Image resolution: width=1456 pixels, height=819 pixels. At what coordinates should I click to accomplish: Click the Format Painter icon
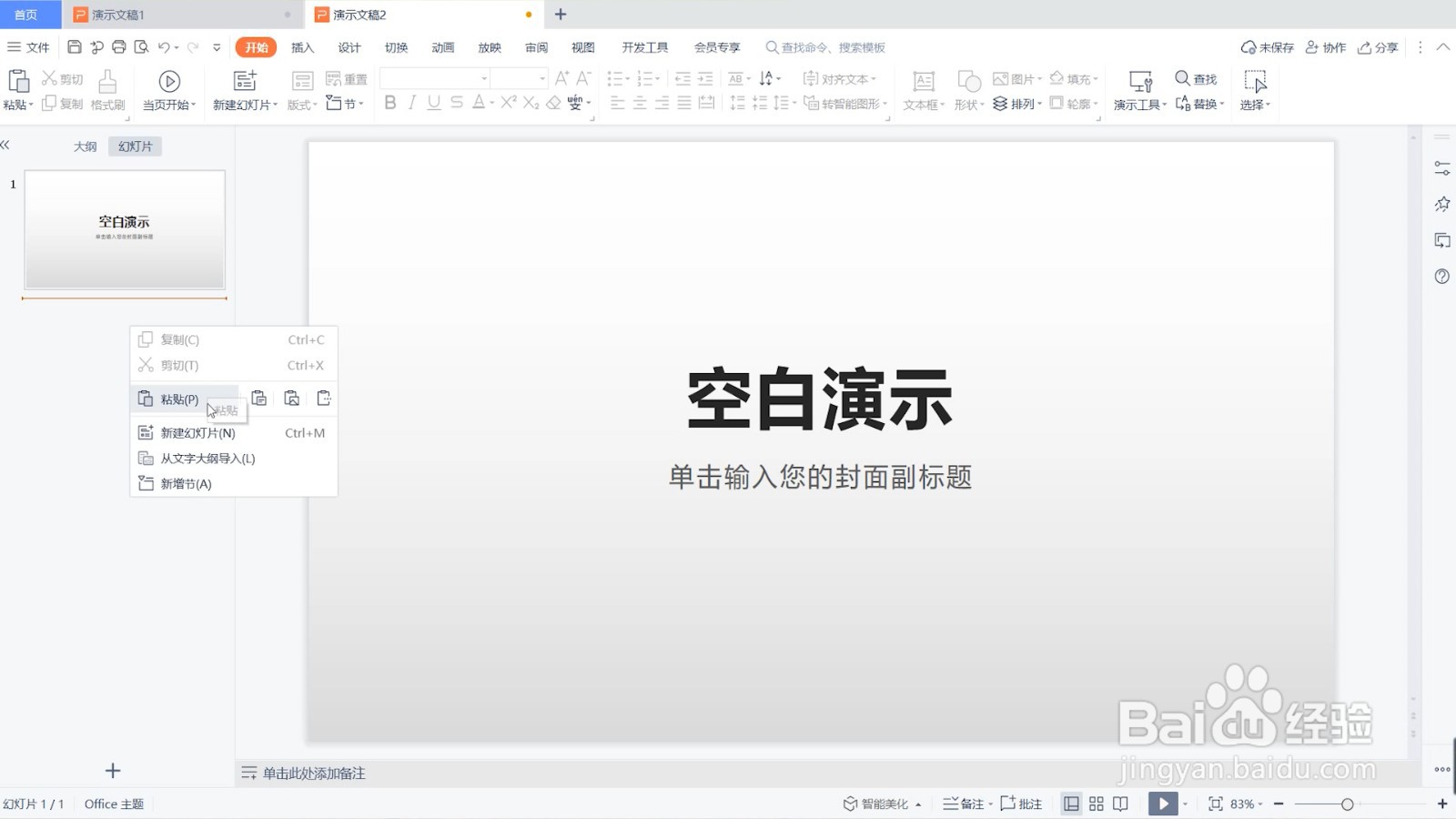click(107, 82)
